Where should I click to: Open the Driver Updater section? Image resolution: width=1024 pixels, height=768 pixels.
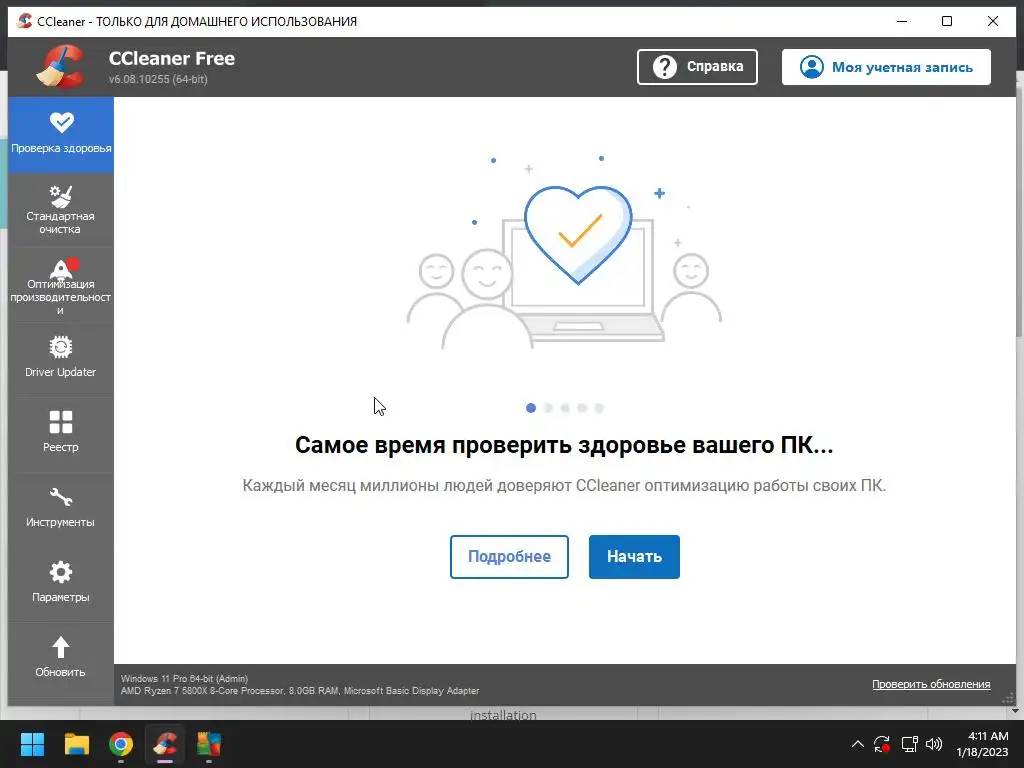click(x=61, y=359)
